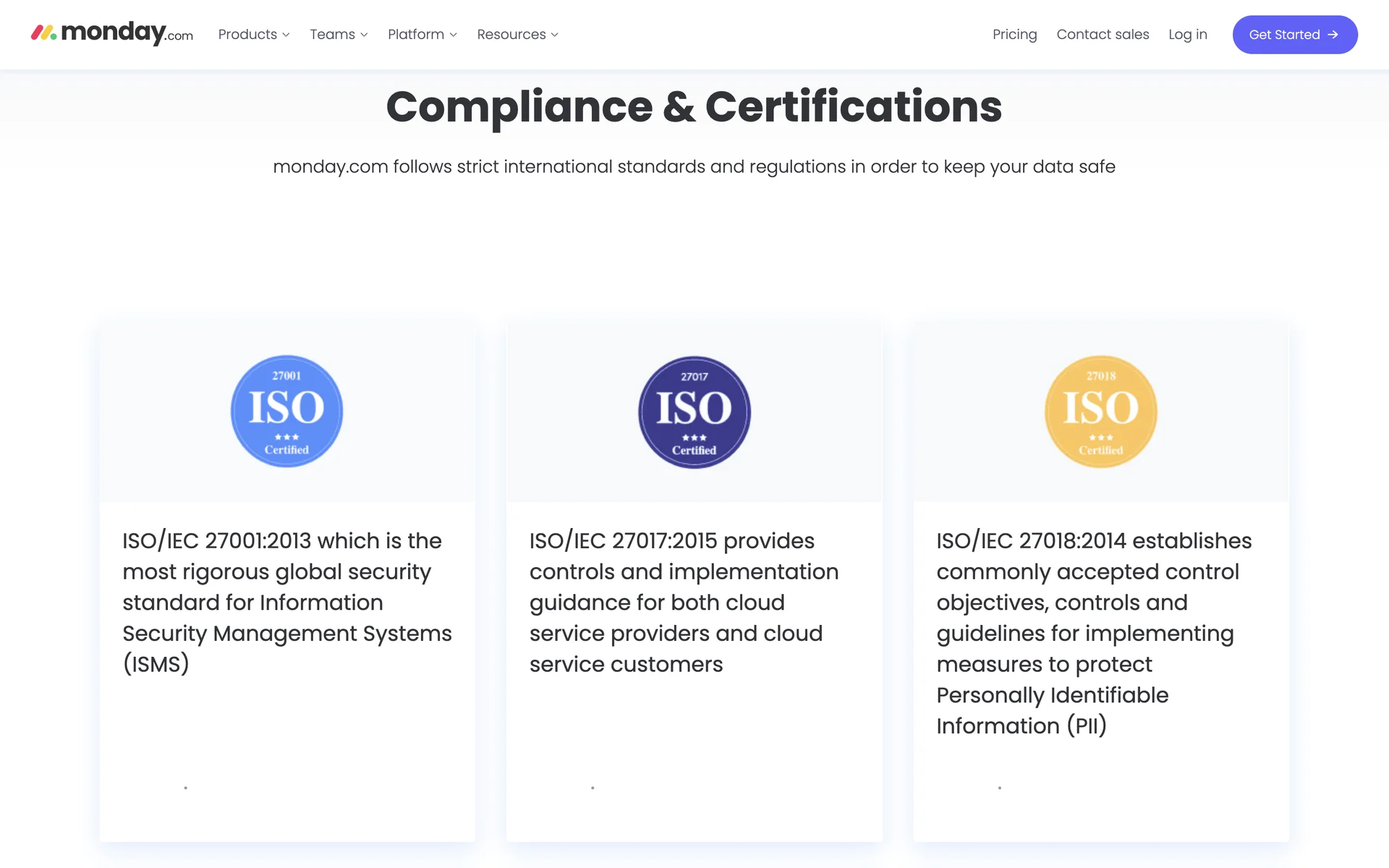1389x868 pixels.
Task: Click the ISO/IEC 27001:2013 description text
Action: (x=286, y=602)
